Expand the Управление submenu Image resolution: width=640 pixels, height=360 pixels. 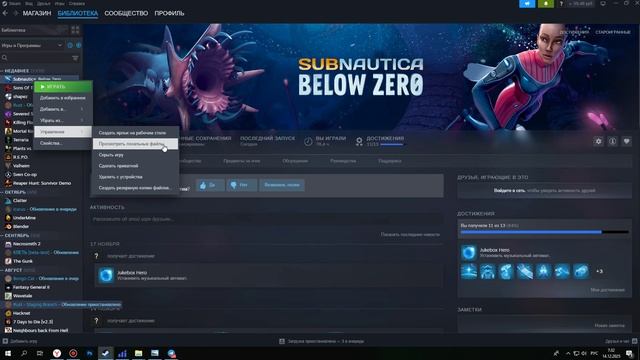[x=63, y=132]
